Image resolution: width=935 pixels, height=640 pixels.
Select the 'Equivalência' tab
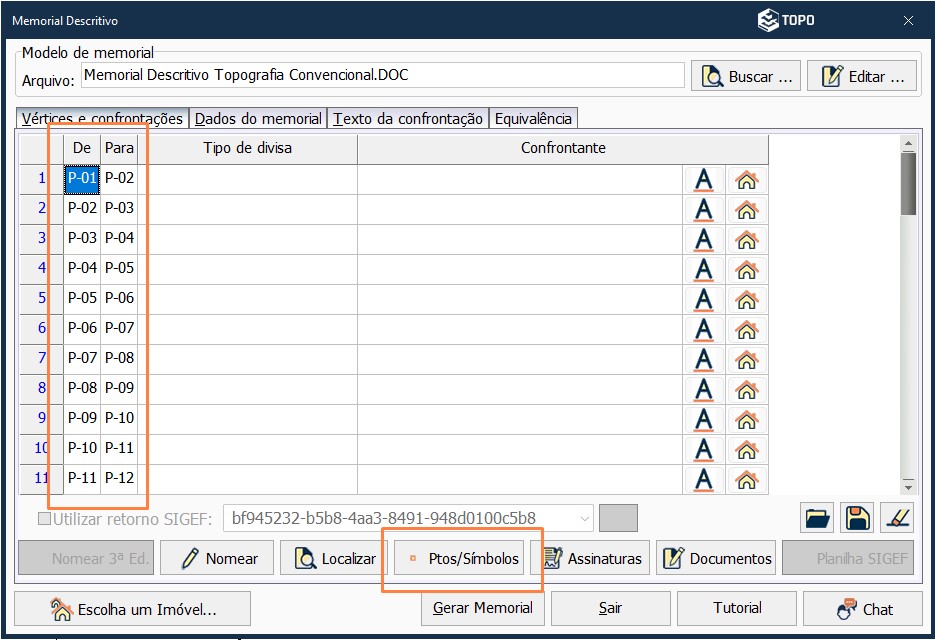(x=533, y=117)
